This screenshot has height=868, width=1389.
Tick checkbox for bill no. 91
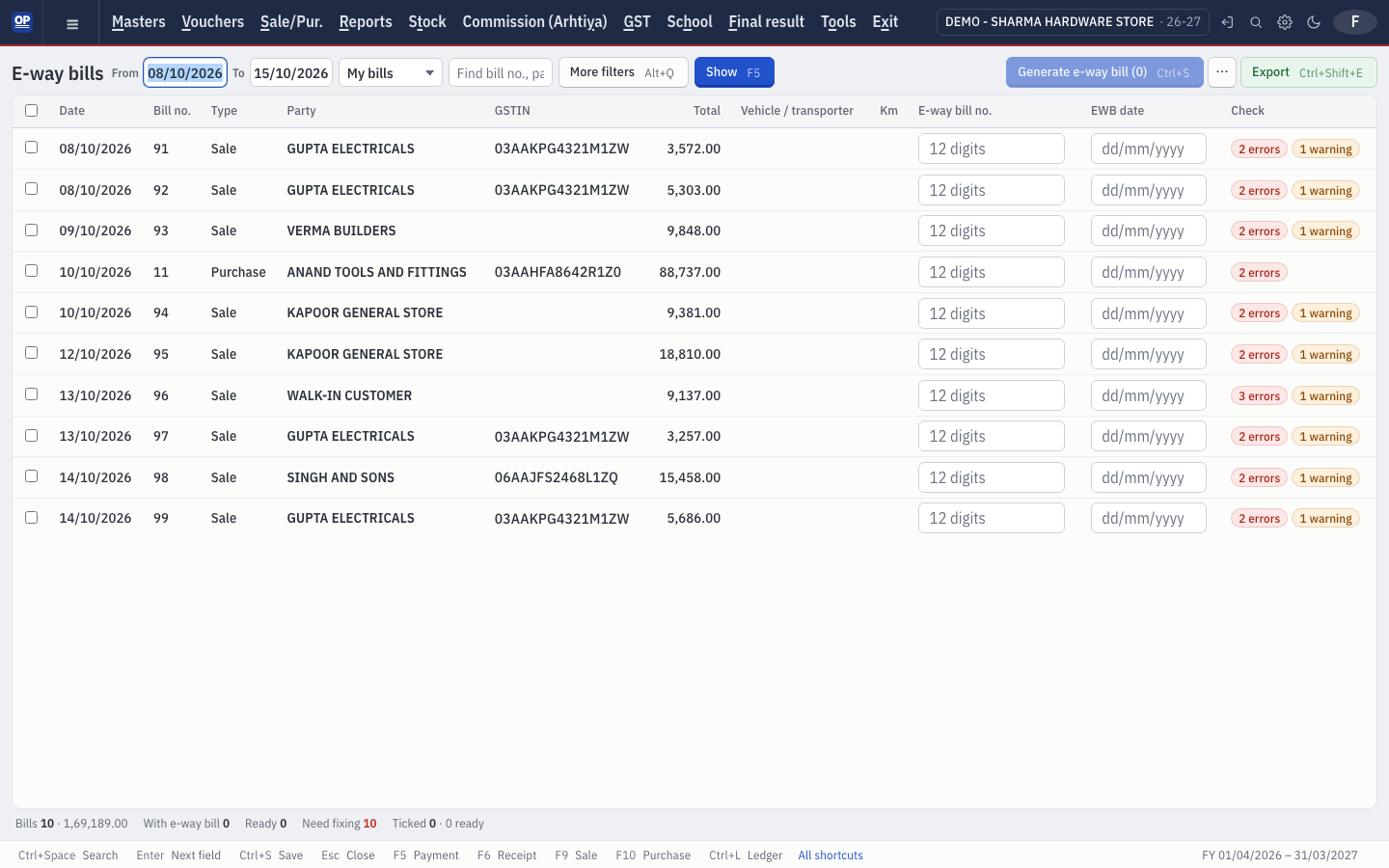(x=32, y=148)
